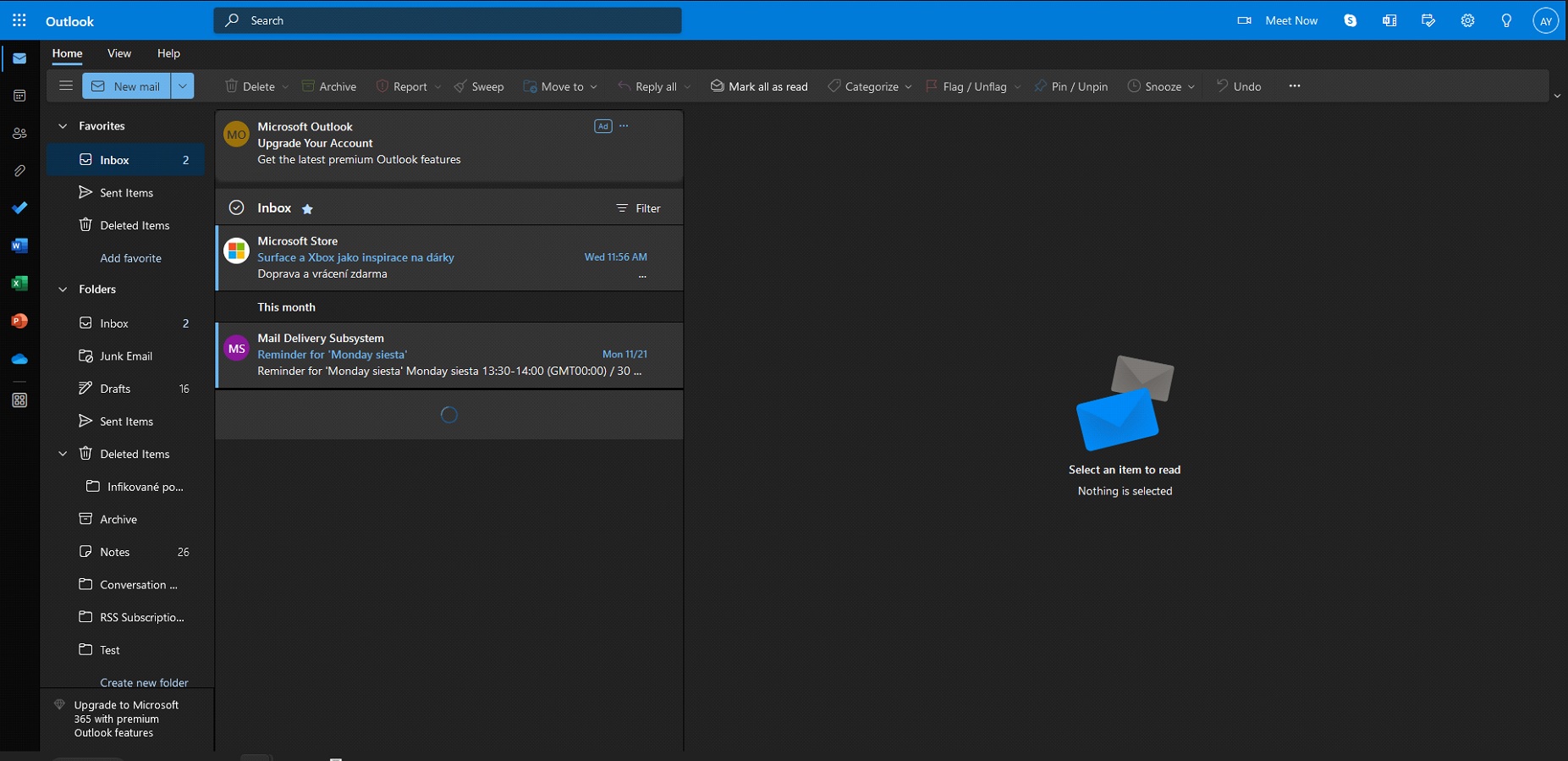
Task: Open OneDrive cloud icon
Action: pos(19,359)
